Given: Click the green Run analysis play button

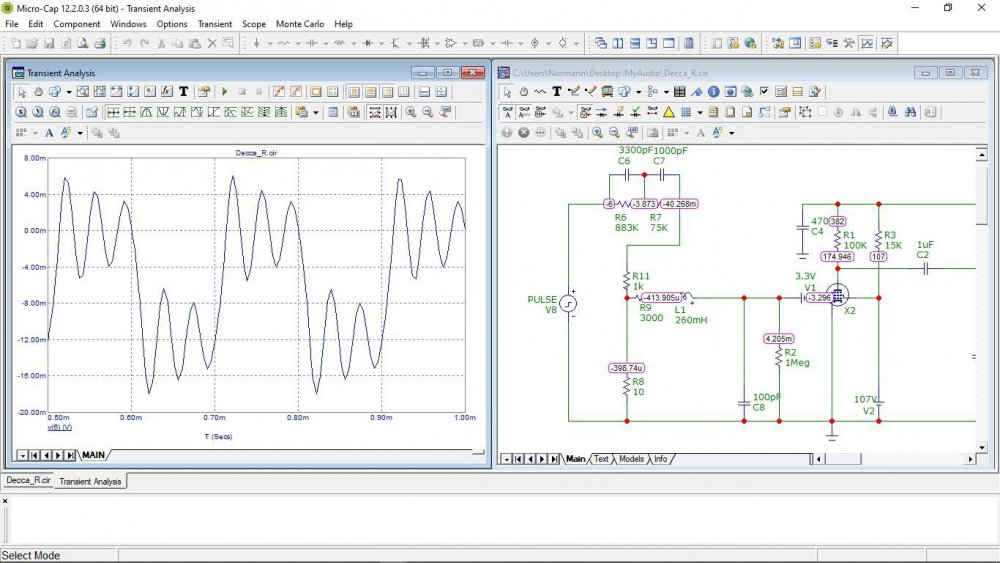Looking at the screenshot, I should (225, 91).
